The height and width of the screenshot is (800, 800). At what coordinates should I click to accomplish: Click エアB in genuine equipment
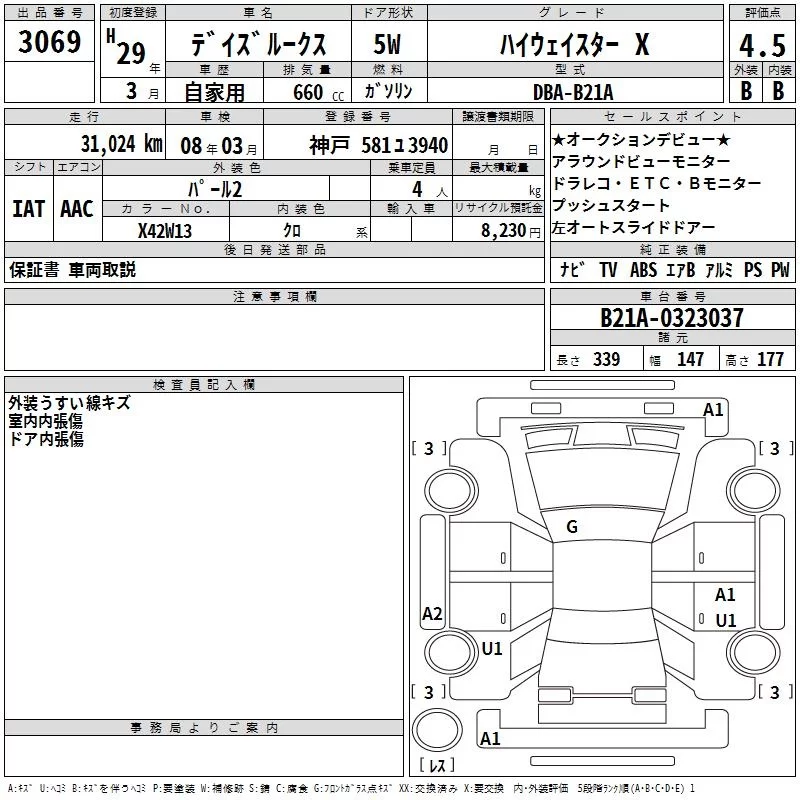pos(681,269)
